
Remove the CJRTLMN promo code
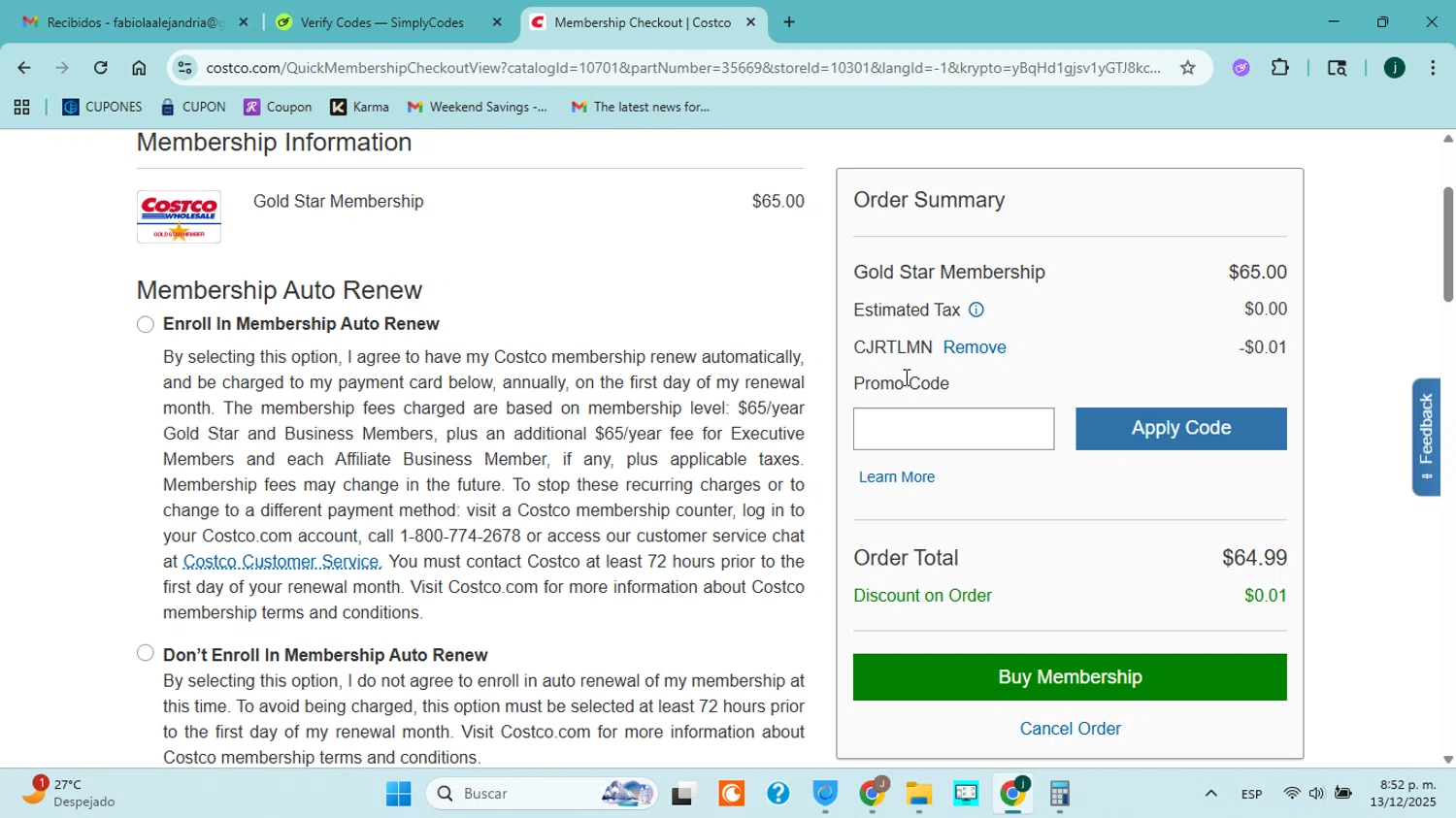(975, 347)
